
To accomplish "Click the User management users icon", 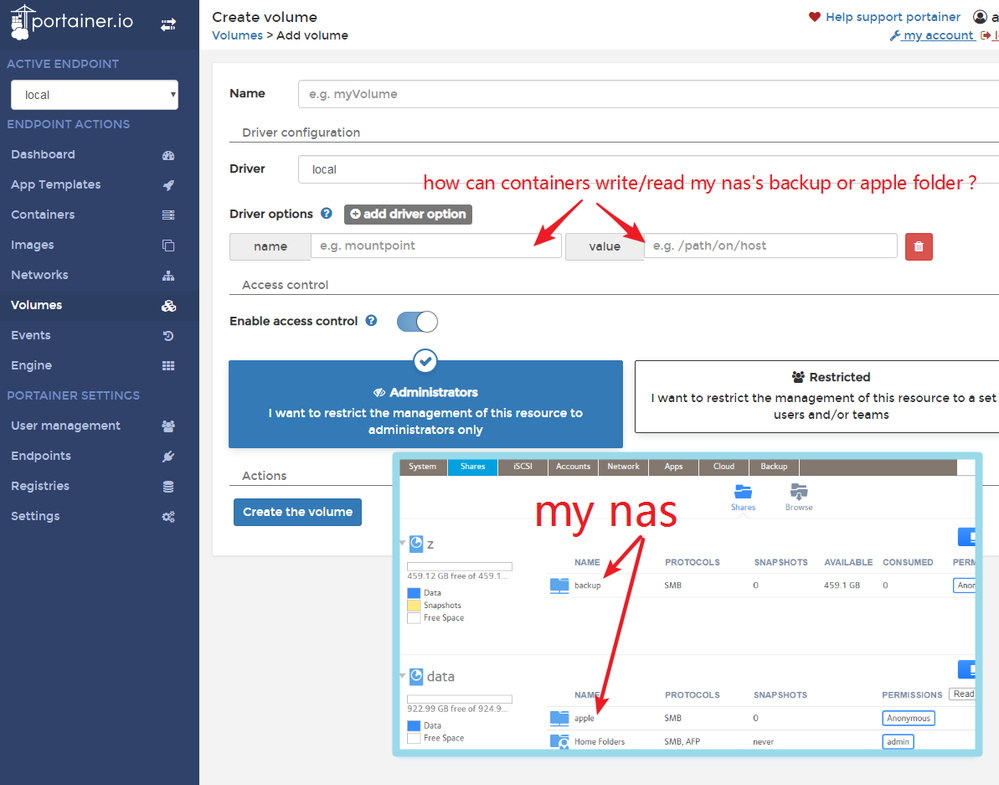I will 168,426.
